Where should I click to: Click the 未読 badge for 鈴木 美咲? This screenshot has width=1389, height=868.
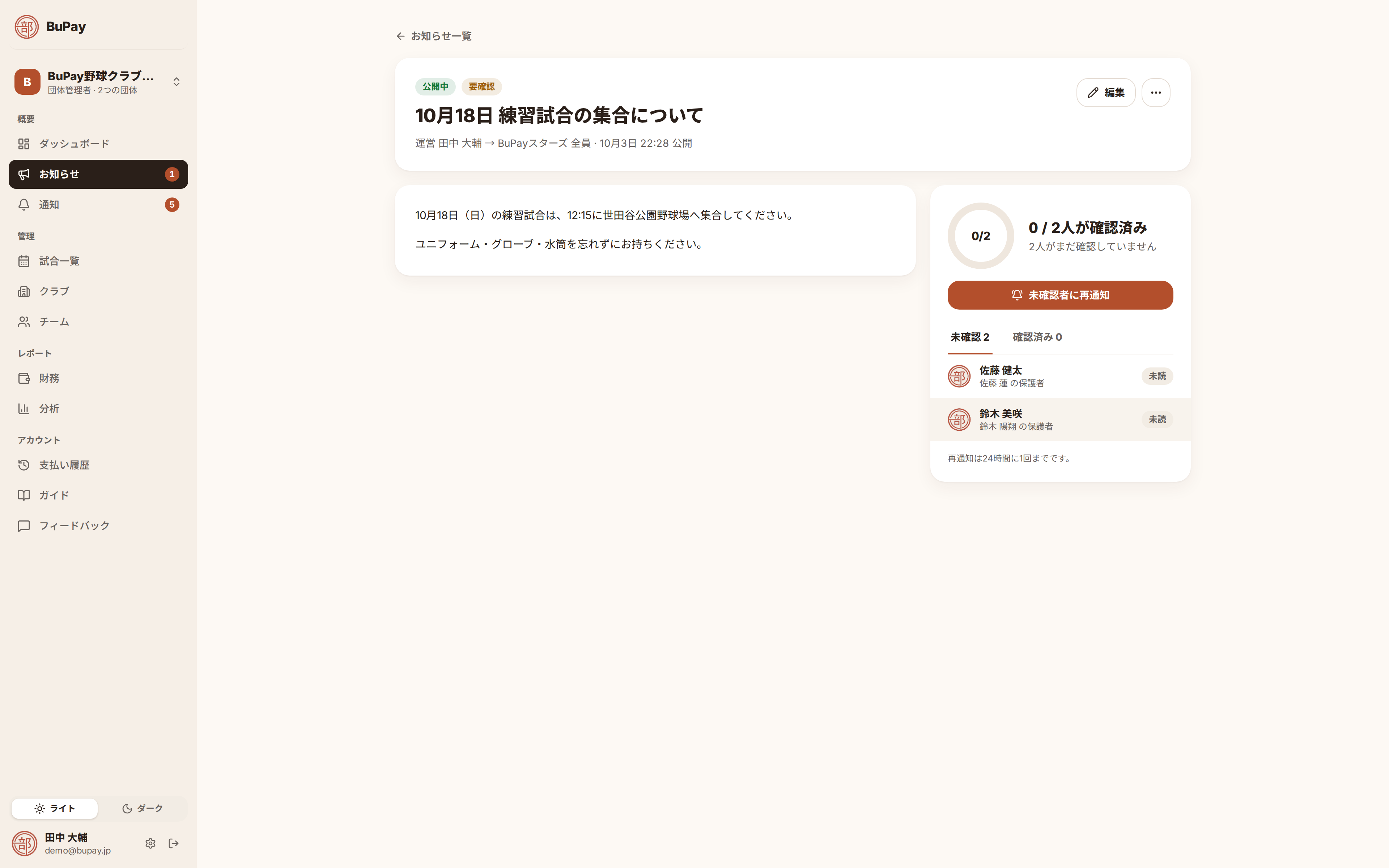tap(1157, 420)
